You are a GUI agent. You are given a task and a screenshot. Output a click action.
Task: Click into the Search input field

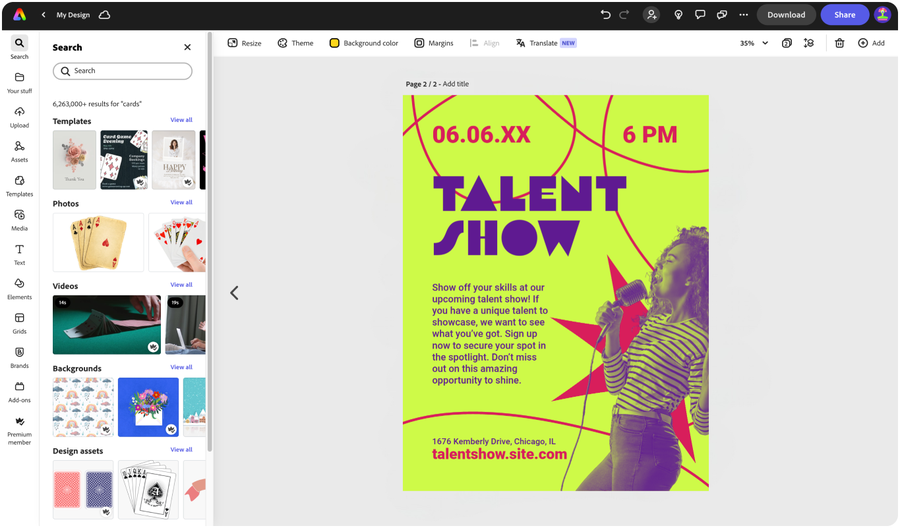pos(122,71)
